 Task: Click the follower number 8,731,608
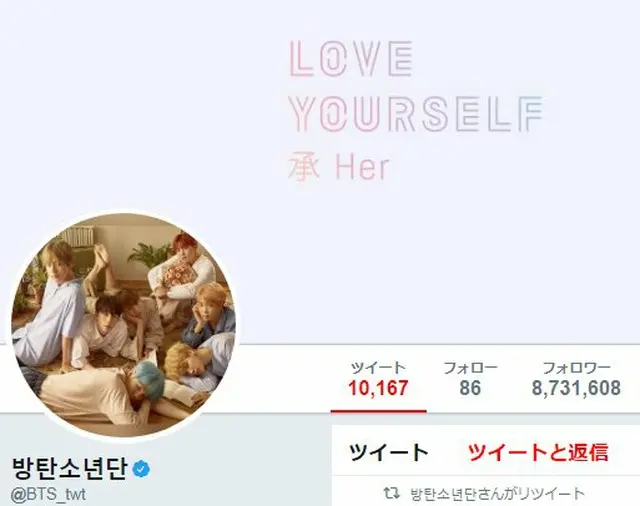[576, 388]
